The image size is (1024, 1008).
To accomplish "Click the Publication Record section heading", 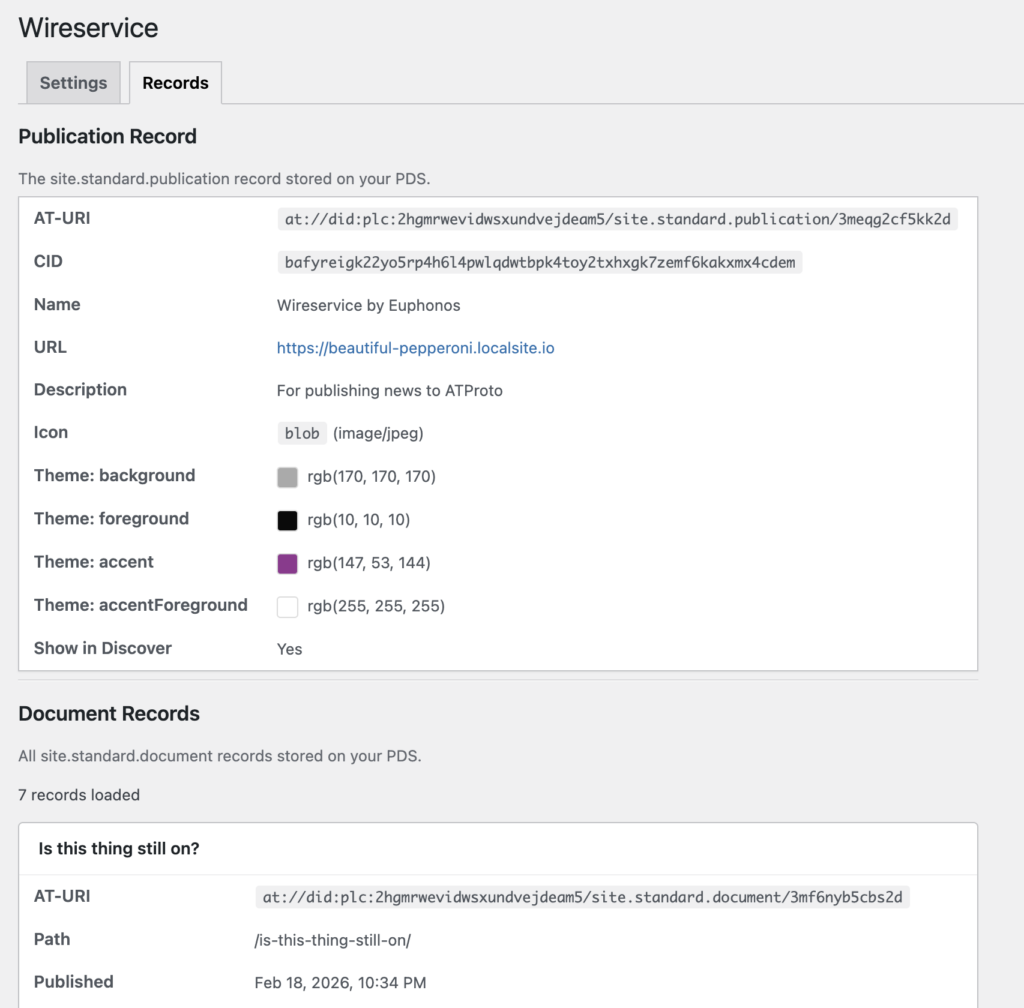I will pyautogui.click(x=107, y=136).
